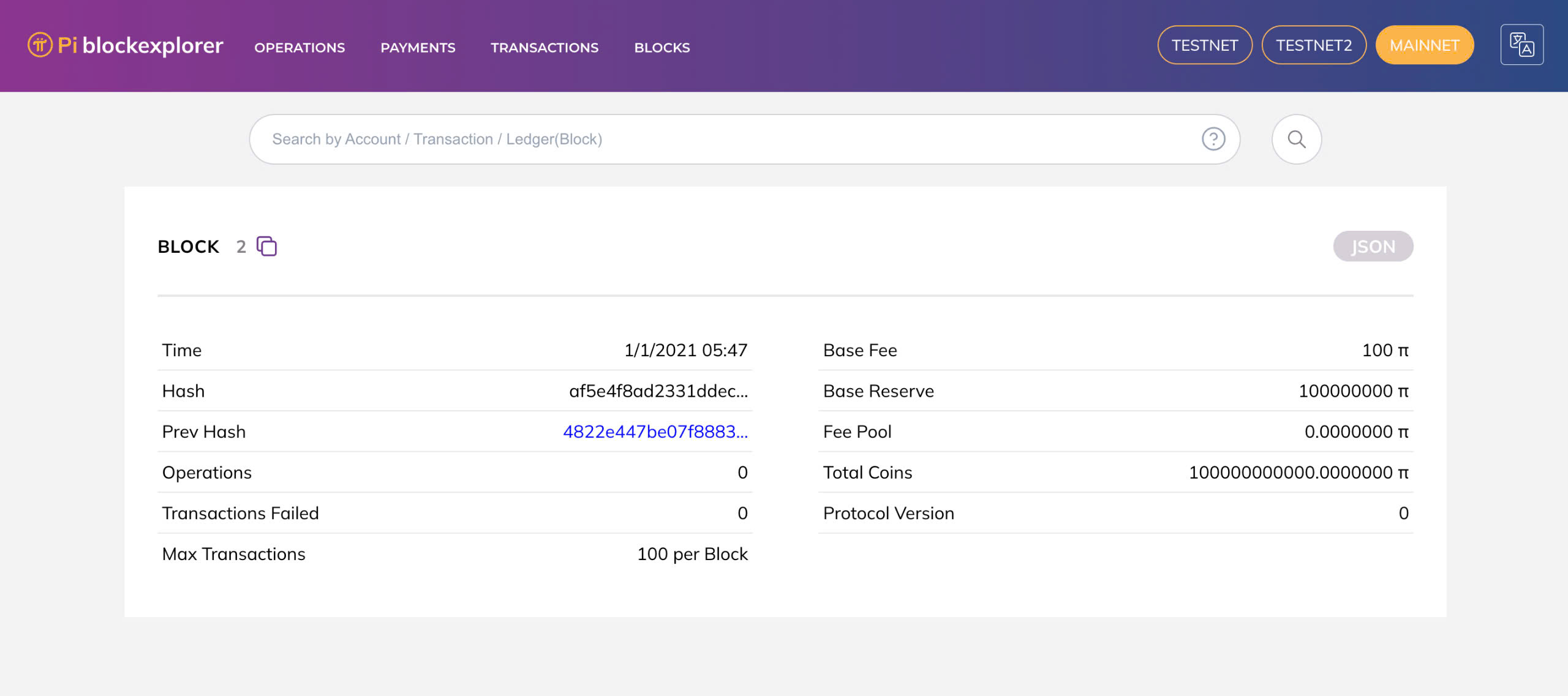
Task: Click the Pi blockexplorer title link
Action: coord(140,45)
